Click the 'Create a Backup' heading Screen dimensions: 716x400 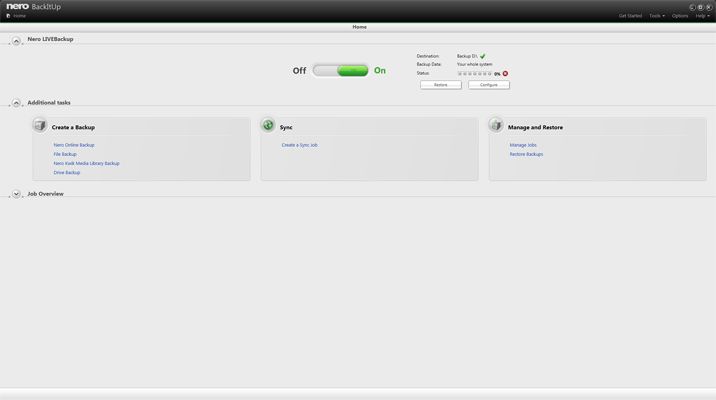pyautogui.click(x=73, y=127)
